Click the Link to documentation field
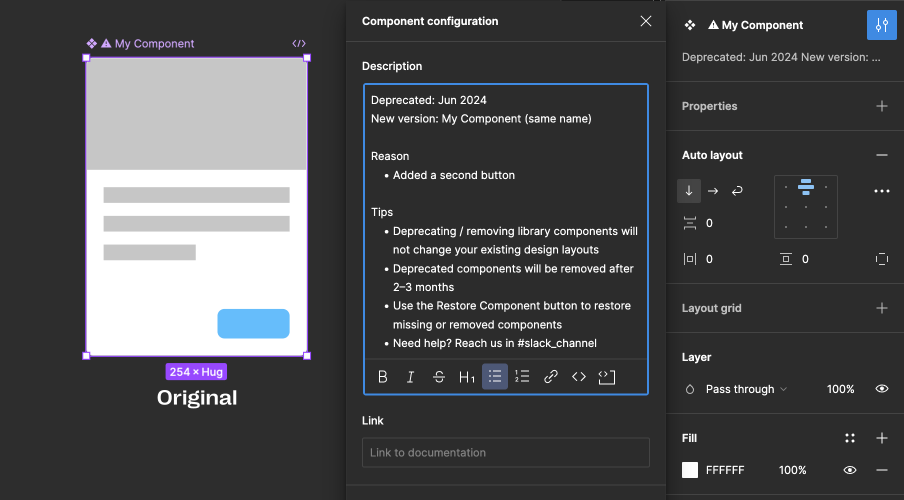Screen dimensions: 904x500 coord(505,453)
